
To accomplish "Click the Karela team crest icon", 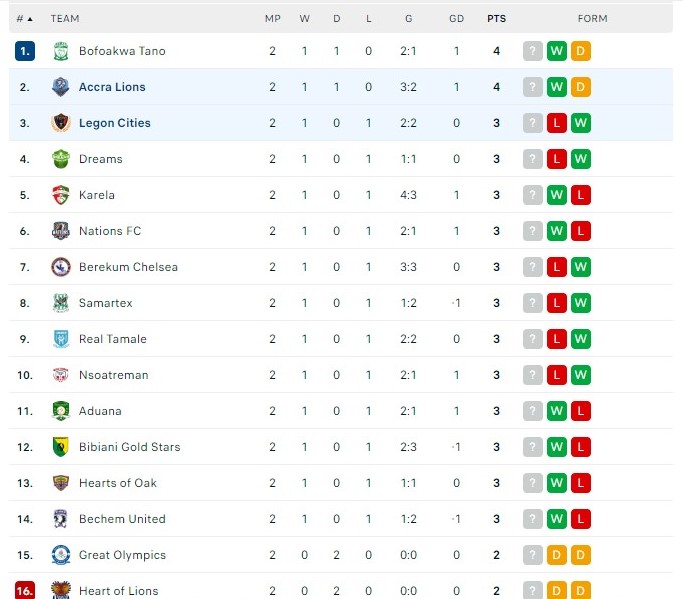I will pyautogui.click(x=60, y=195).
